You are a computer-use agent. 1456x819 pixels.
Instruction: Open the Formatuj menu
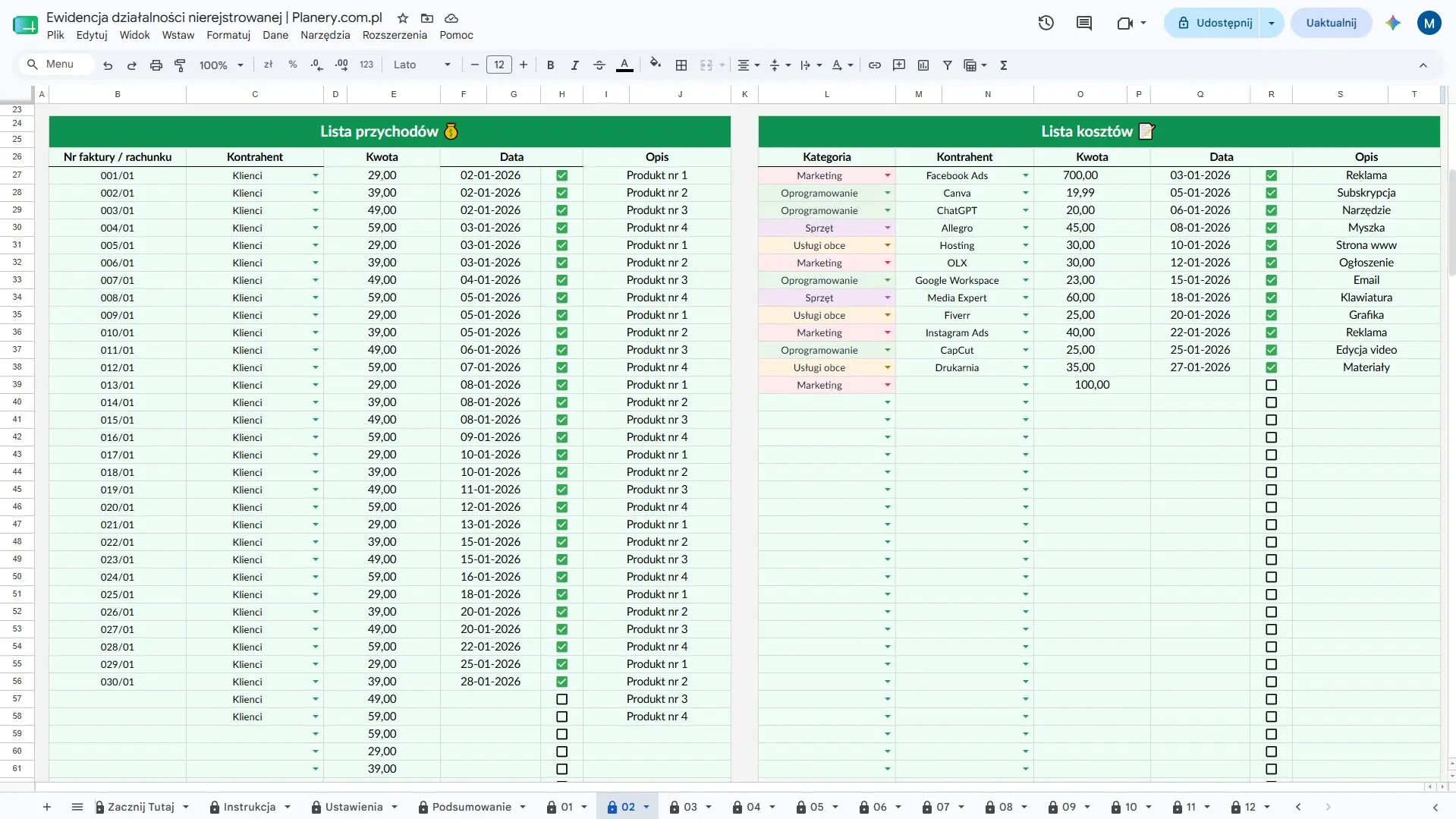tap(228, 35)
